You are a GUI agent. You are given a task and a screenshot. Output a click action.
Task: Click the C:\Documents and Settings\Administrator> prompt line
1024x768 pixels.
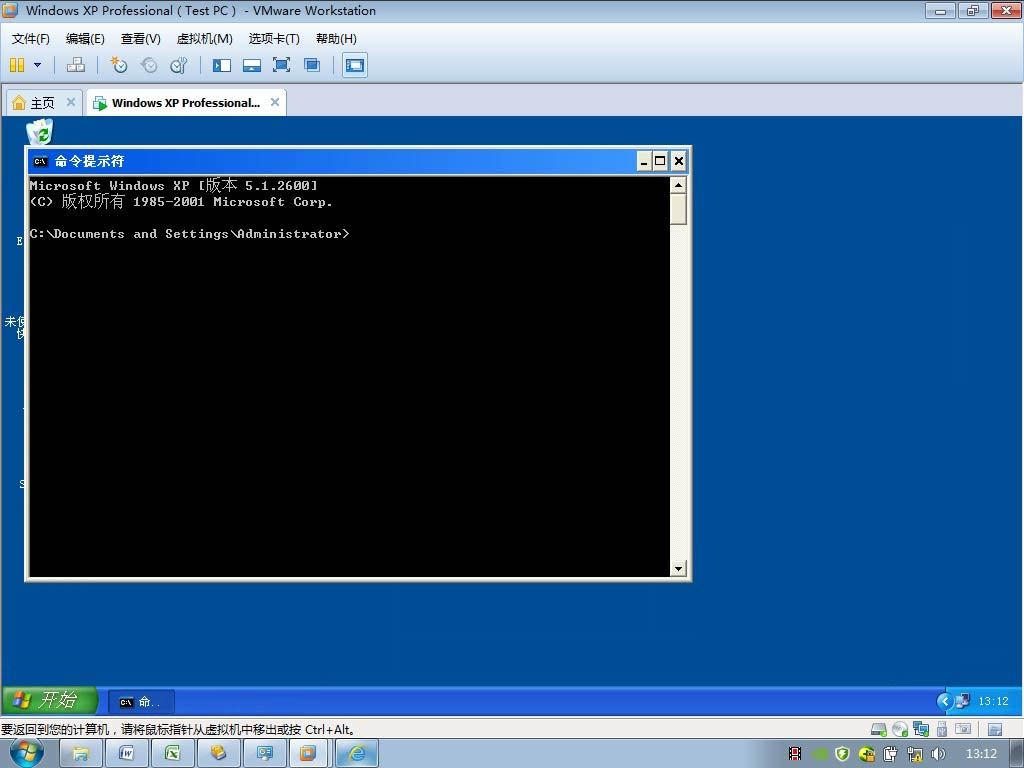(x=189, y=234)
